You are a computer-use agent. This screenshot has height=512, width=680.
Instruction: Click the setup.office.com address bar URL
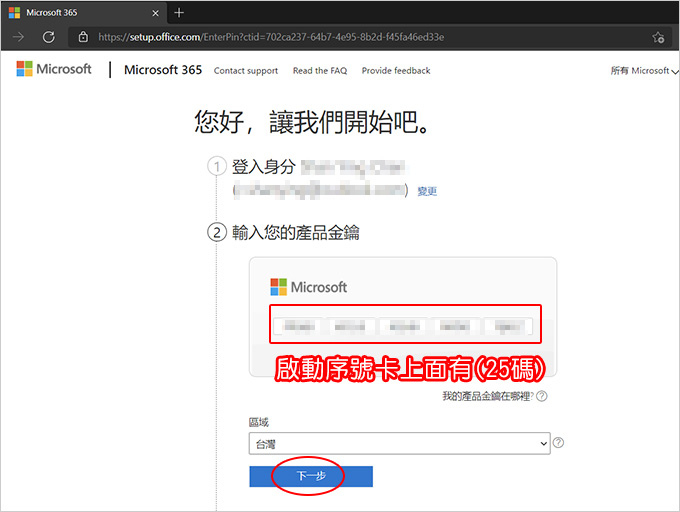271,37
